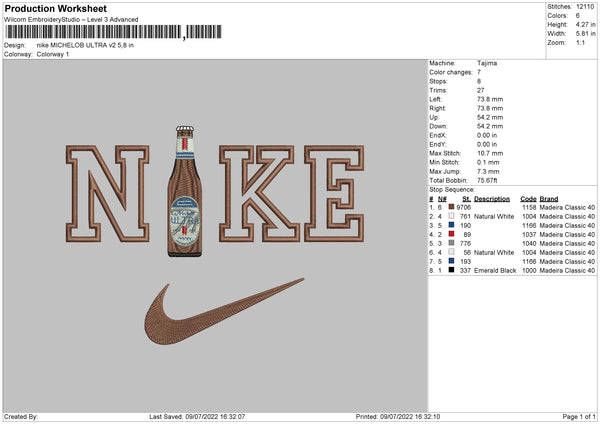600x424 pixels.
Task: Select the Min Stitch value 0.1 mm
Action: (488, 162)
